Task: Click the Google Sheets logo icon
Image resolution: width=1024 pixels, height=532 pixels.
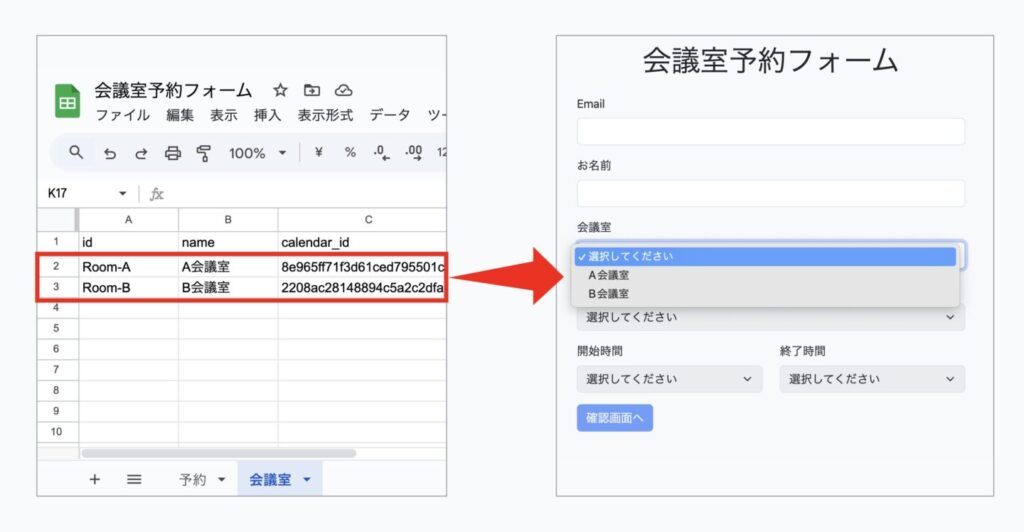Action: [x=67, y=101]
